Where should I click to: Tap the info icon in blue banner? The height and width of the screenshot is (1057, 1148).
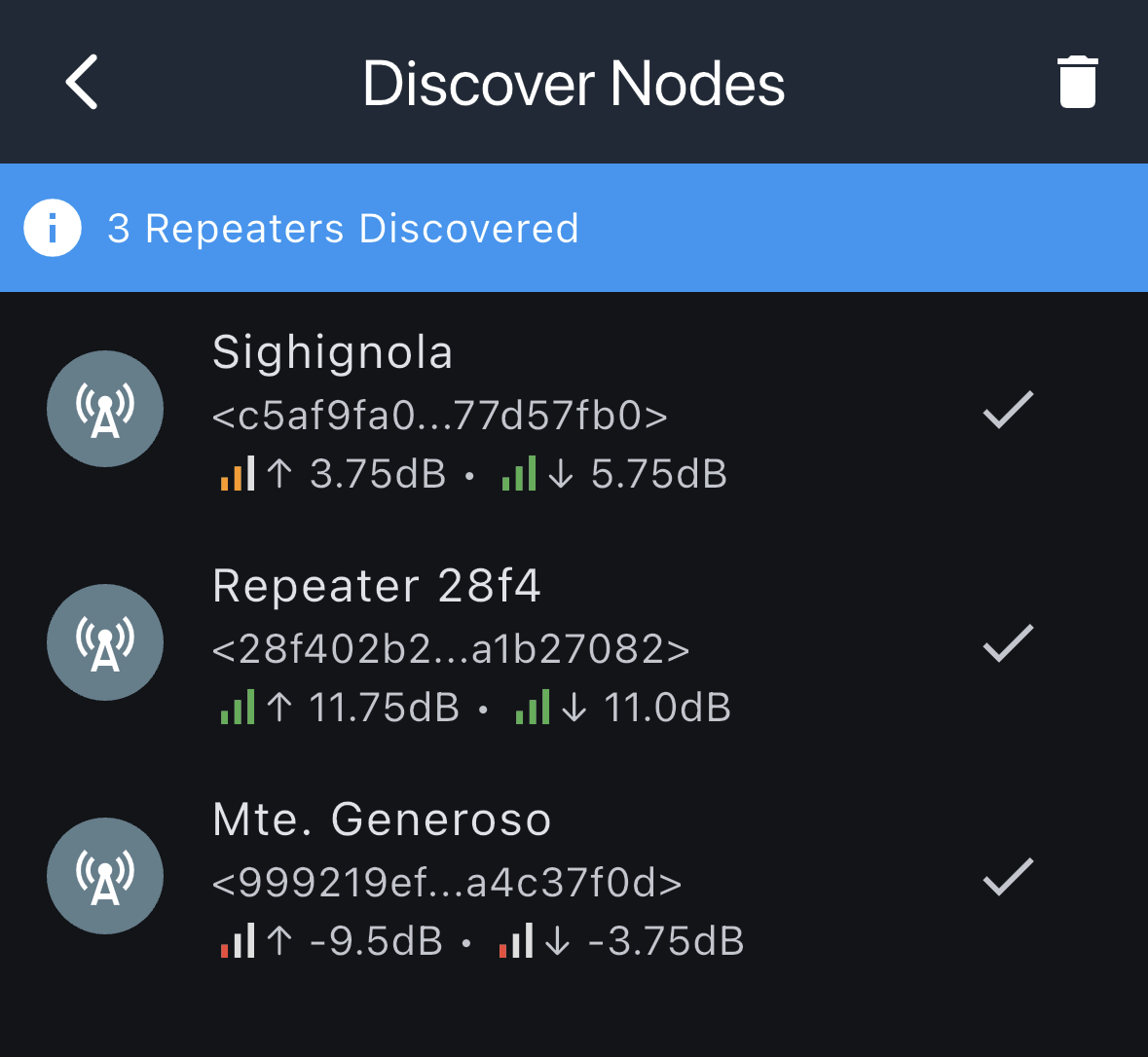click(53, 228)
